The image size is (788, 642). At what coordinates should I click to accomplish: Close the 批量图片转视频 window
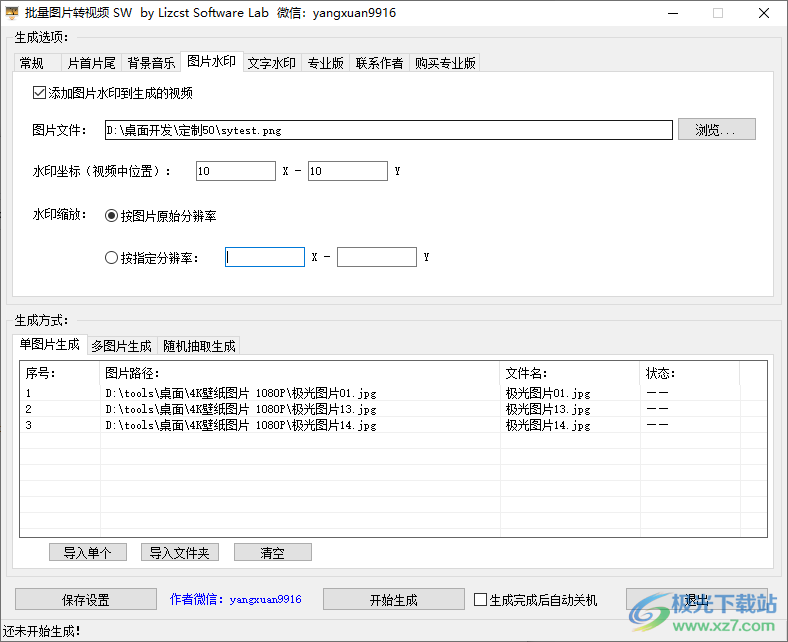[764, 13]
